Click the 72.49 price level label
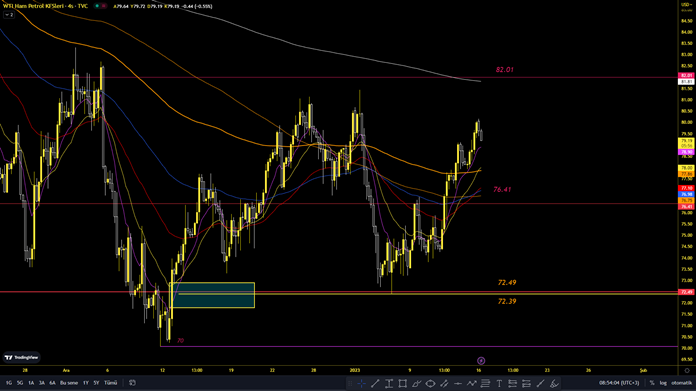 (507, 283)
